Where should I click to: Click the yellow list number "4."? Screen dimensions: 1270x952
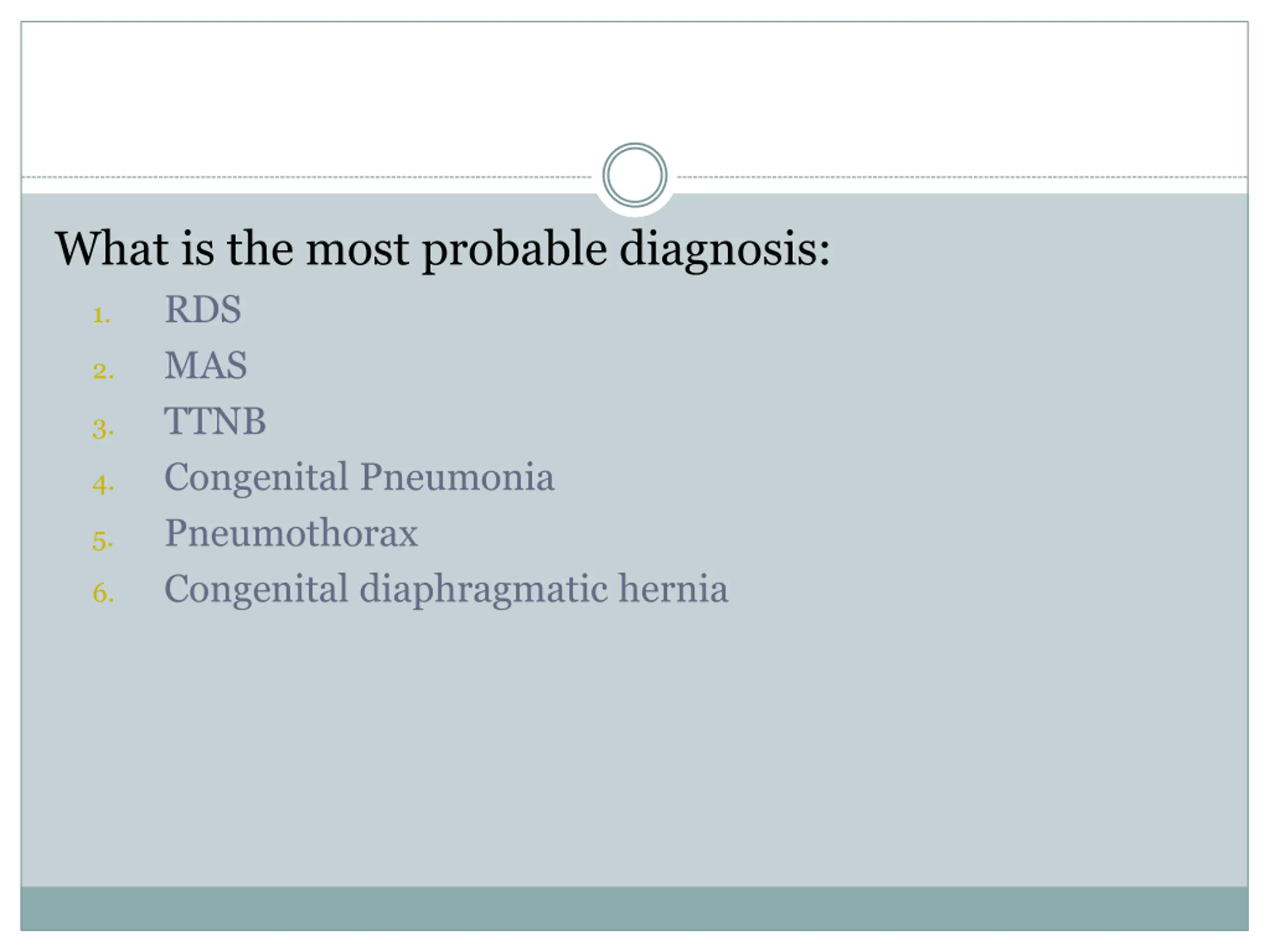[103, 483]
